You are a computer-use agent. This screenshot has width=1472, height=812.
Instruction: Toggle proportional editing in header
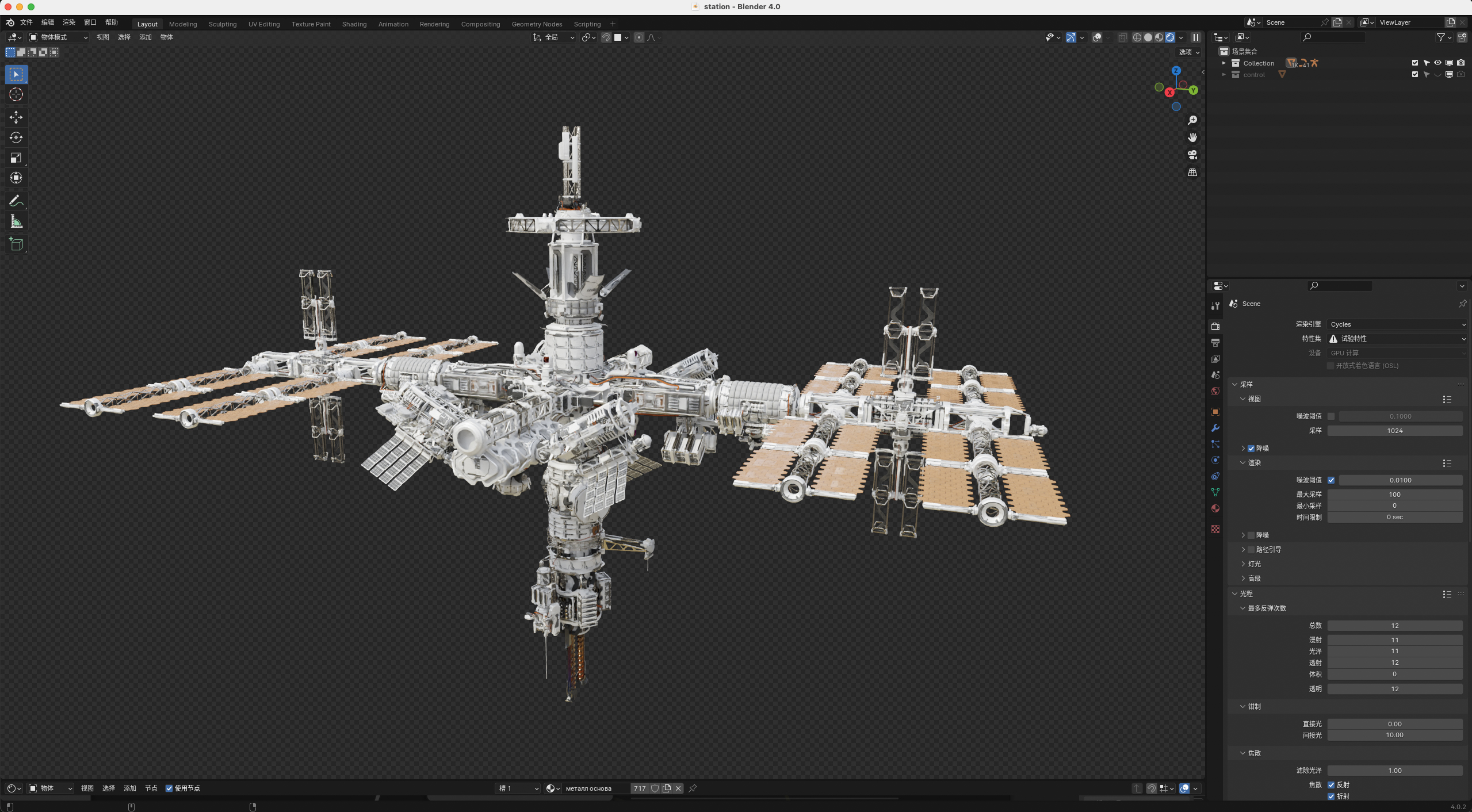[x=639, y=37]
